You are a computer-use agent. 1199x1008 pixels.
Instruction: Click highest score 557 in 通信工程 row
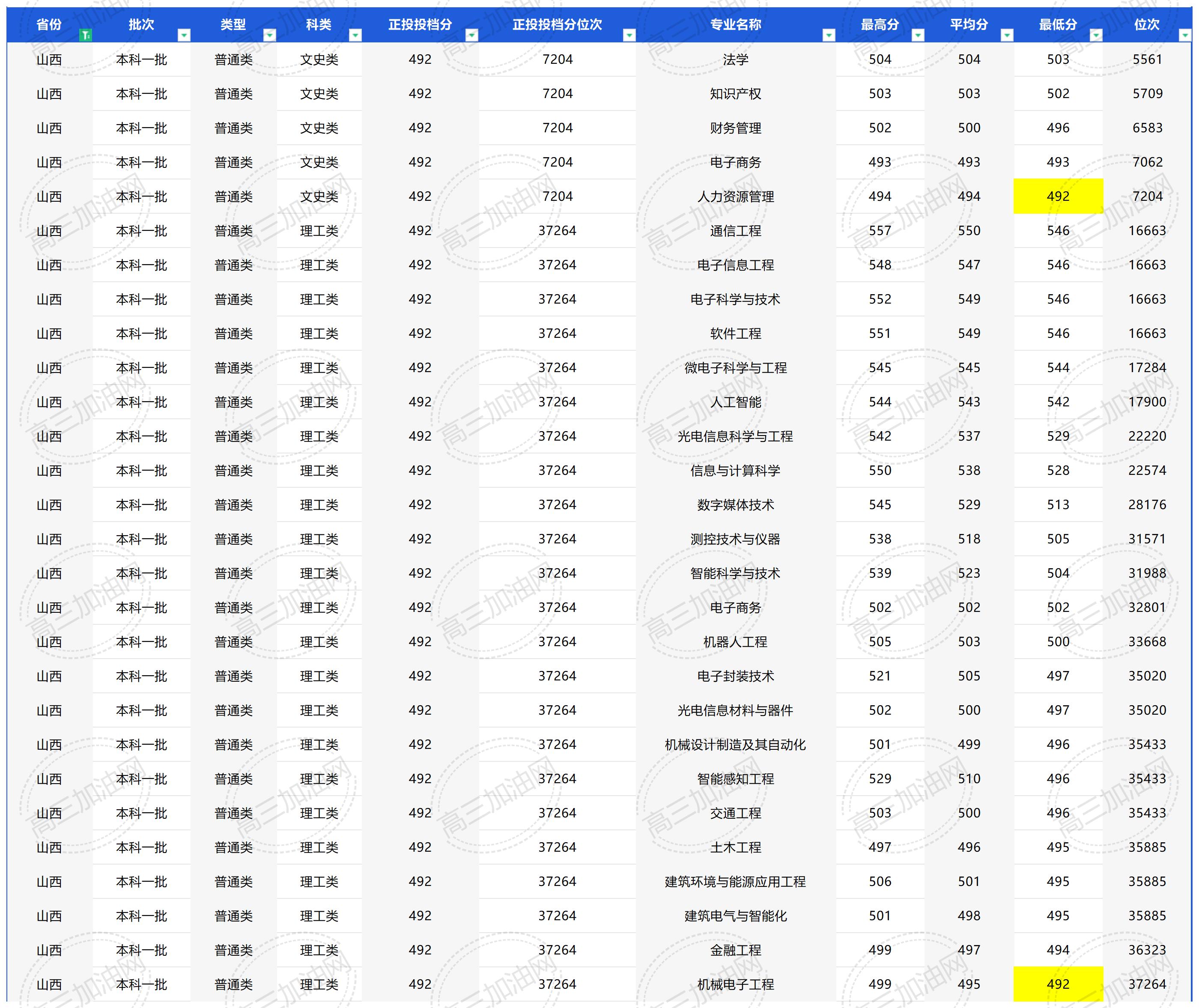click(x=880, y=231)
